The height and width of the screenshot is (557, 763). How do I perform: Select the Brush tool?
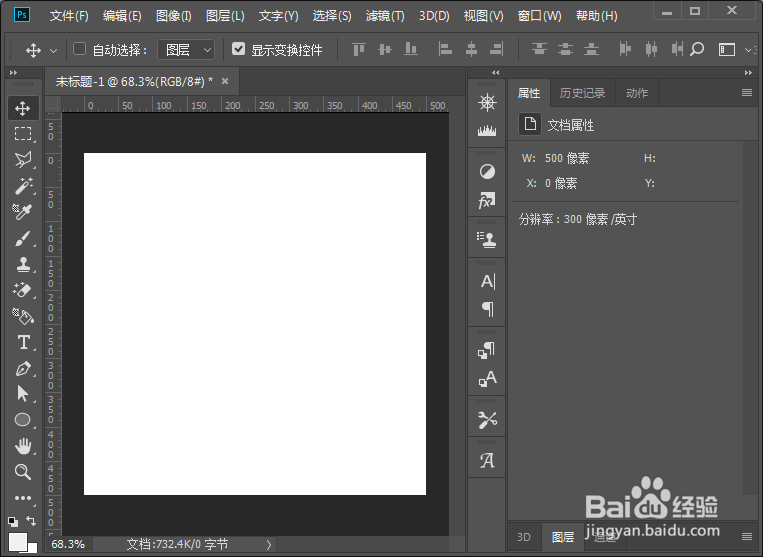click(x=23, y=238)
